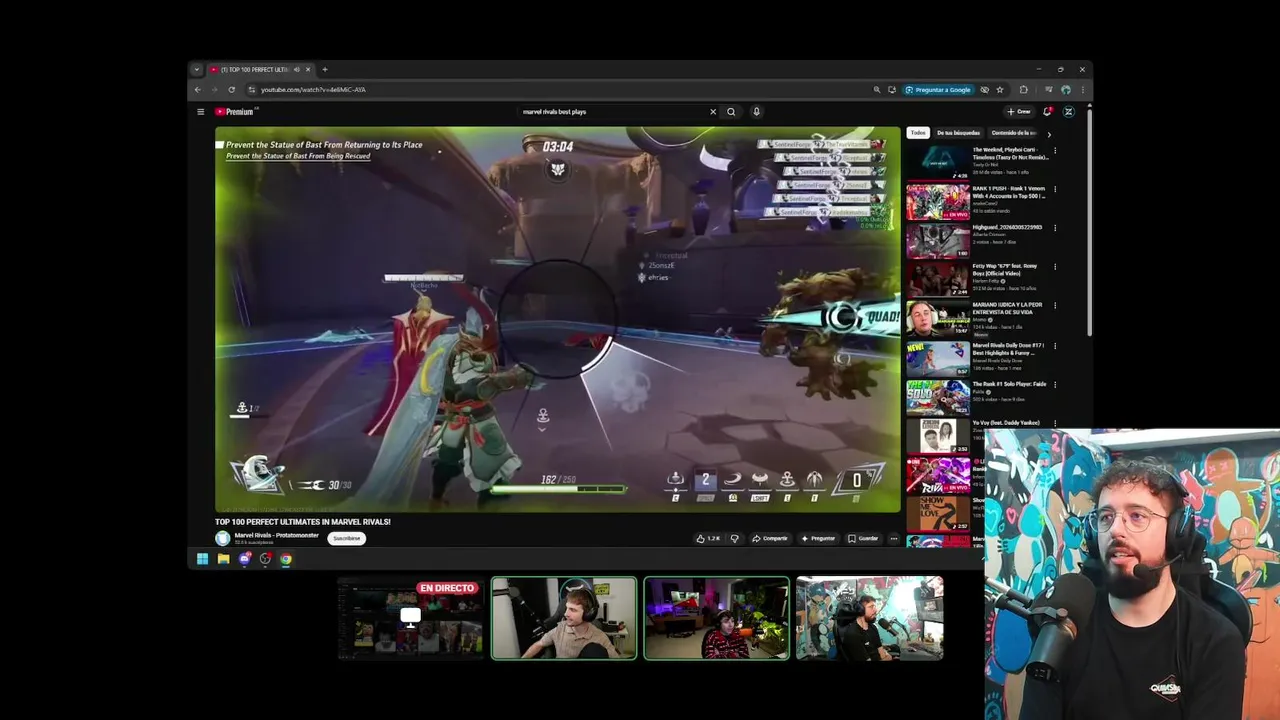Select the Contenido de la chip
The width and height of the screenshot is (1280, 720).
point(1013,133)
